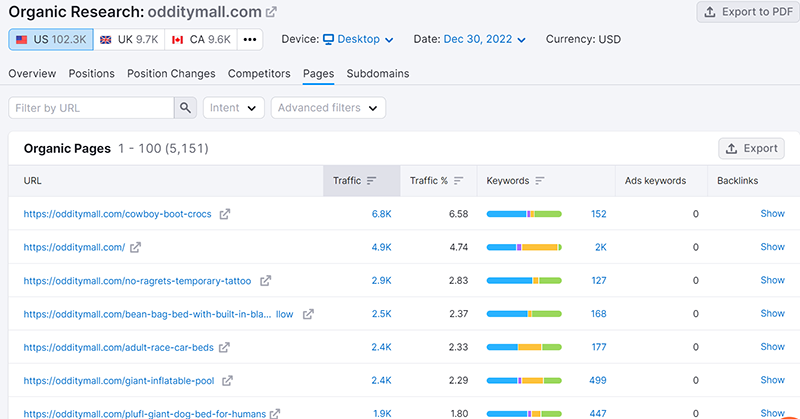Click the 2.5K traffic value
Viewport: 800px width, 419px height.
382,314
